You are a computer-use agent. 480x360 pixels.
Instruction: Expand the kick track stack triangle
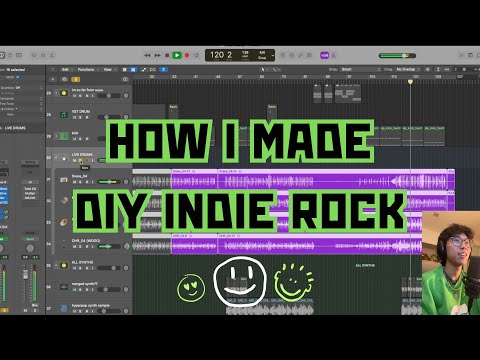(x=56, y=136)
